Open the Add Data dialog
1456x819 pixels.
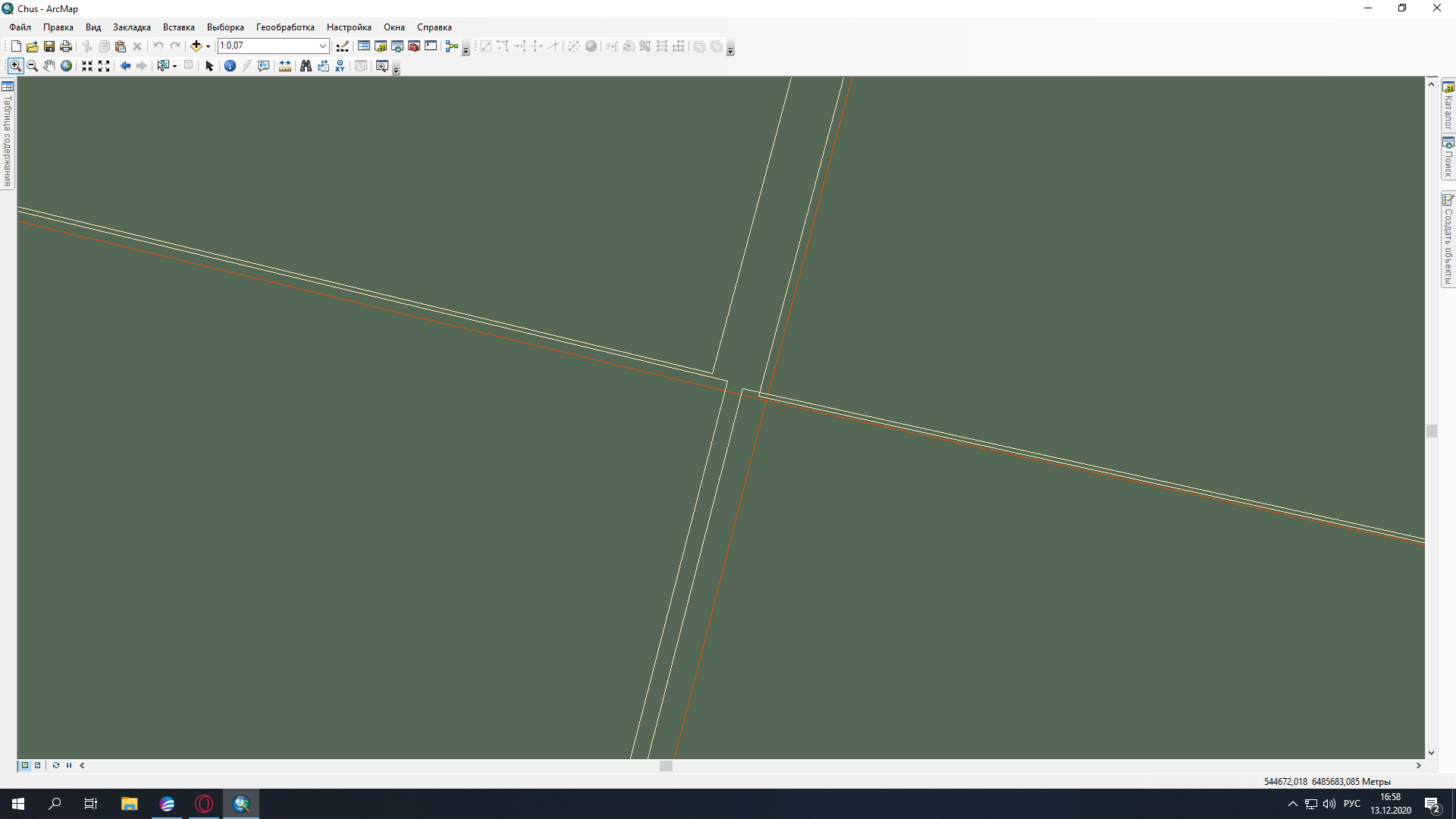tap(196, 45)
